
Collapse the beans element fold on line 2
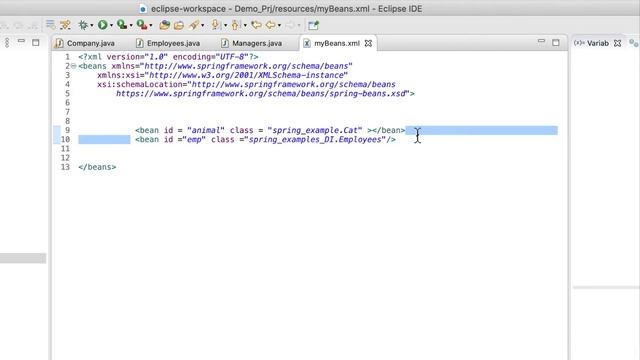coord(73,66)
